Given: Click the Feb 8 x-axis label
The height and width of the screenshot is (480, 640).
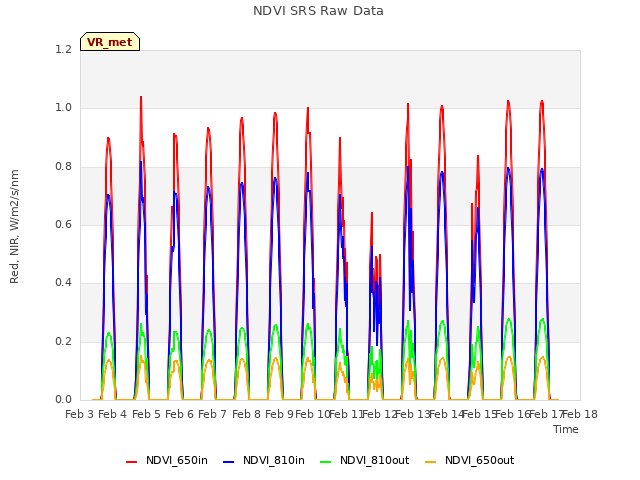Looking at the screenshot, I should [x=246, y=414].
